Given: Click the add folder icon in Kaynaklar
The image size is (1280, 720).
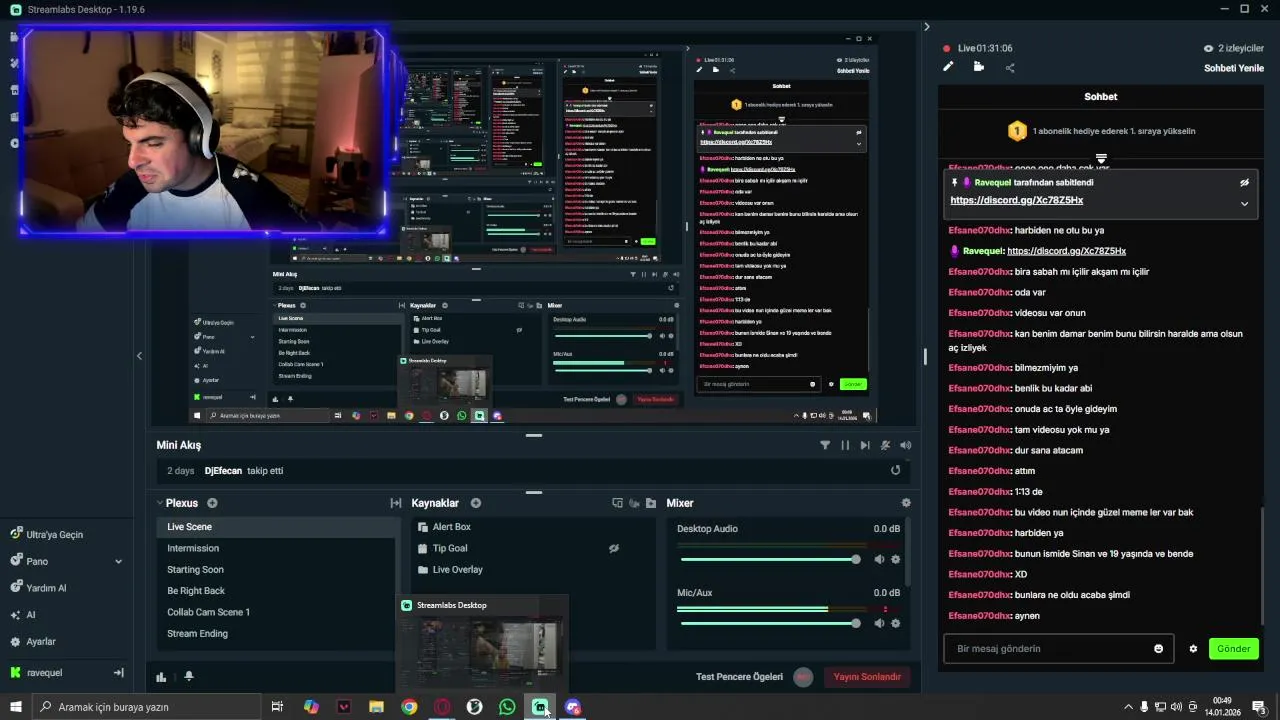Looking at the screenshot, I should (651, 503).
